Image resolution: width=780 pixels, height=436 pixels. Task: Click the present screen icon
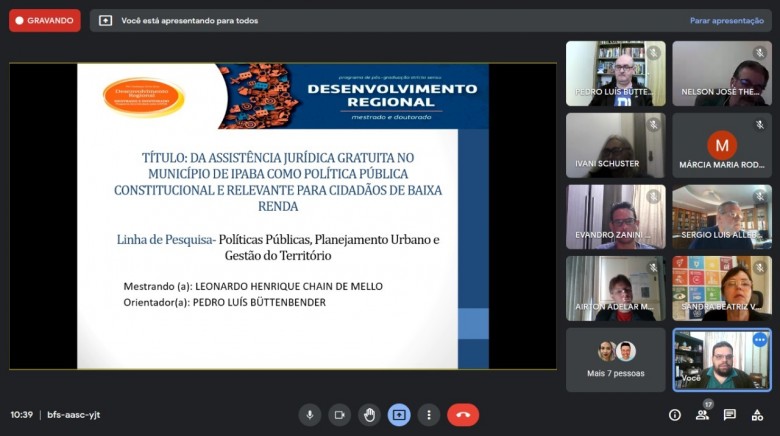tap(399, 415)
